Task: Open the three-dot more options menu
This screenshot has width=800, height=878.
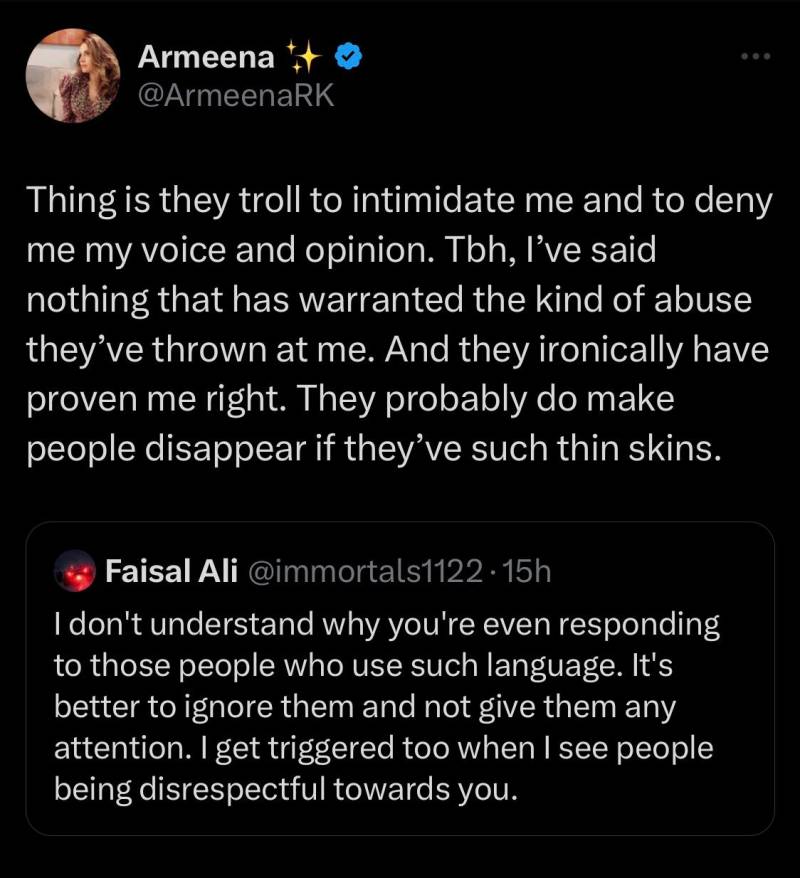Action: [x=755, y=56]
